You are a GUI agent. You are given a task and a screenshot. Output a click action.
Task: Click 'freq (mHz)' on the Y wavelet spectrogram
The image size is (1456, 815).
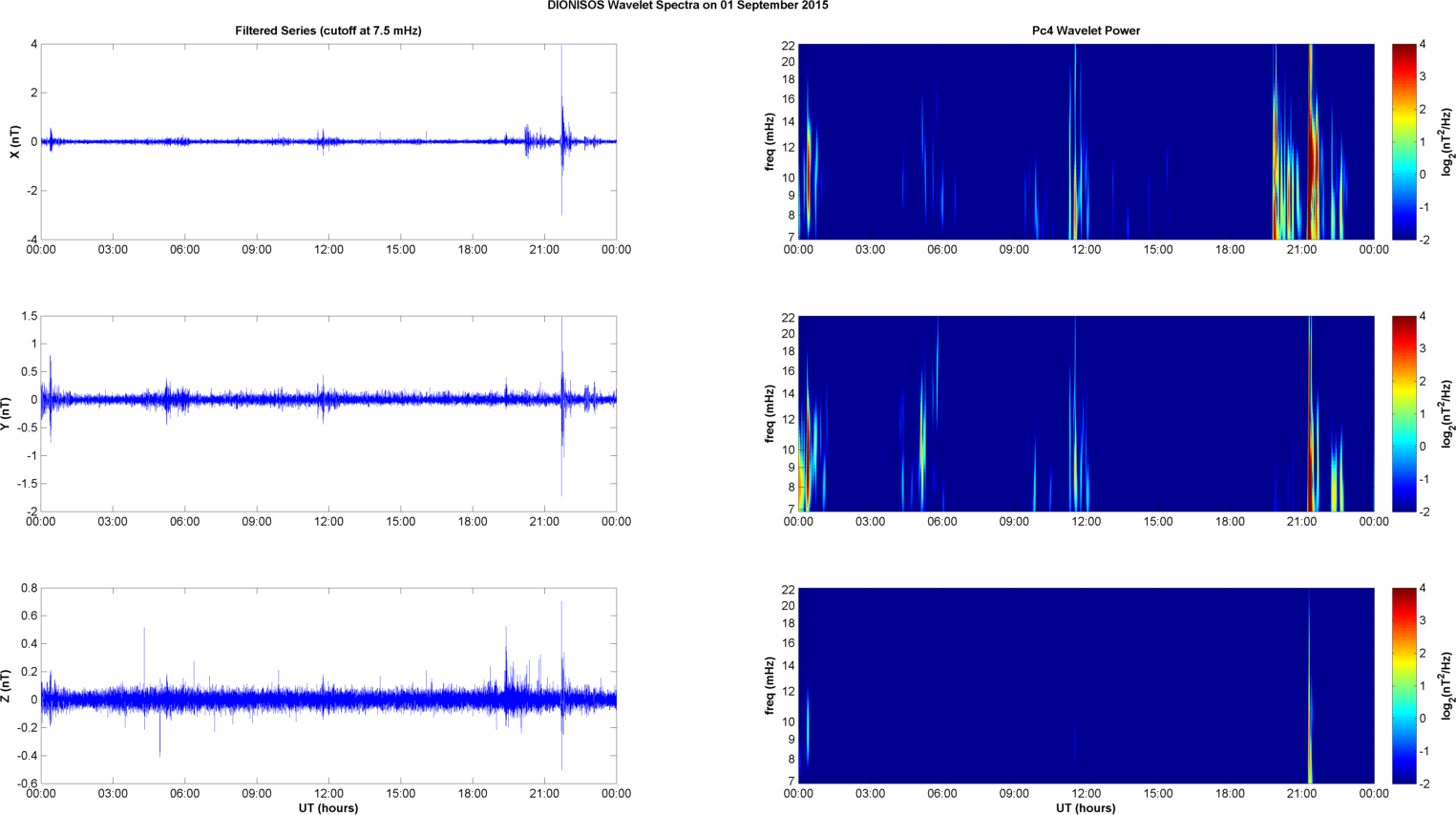(770, 413)
